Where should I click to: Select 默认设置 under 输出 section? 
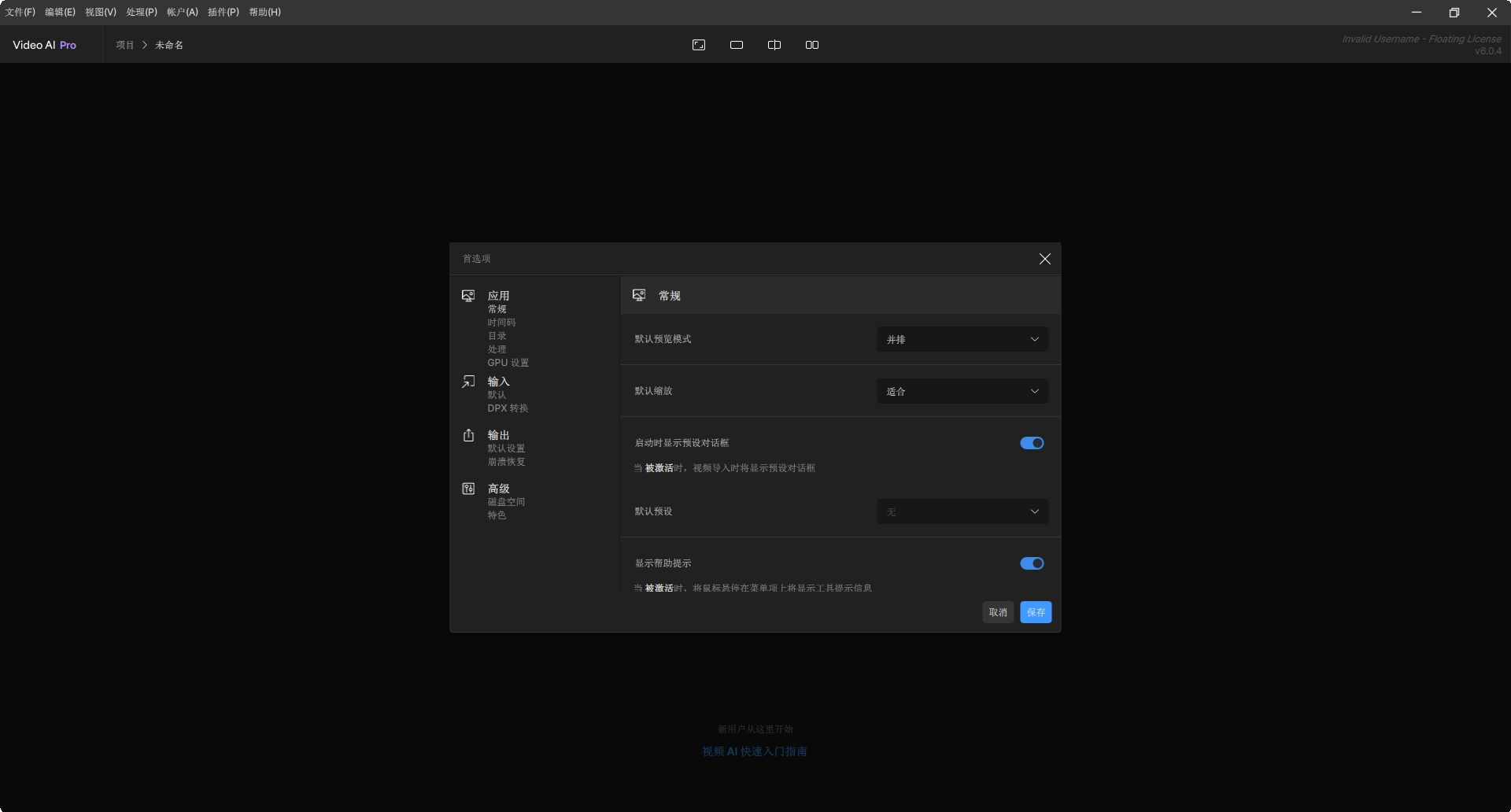point(506,448)
